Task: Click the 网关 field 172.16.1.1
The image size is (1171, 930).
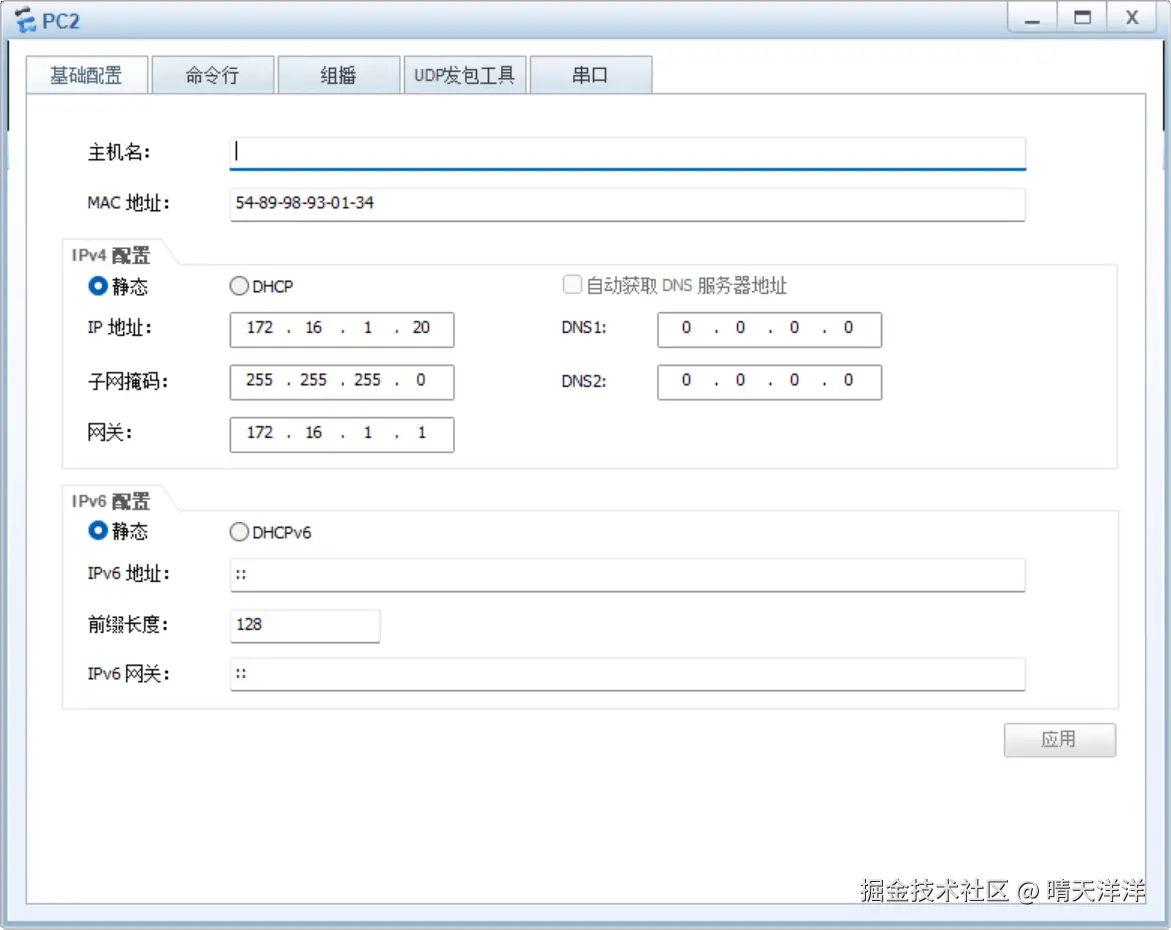Action: tap(342, 434)
